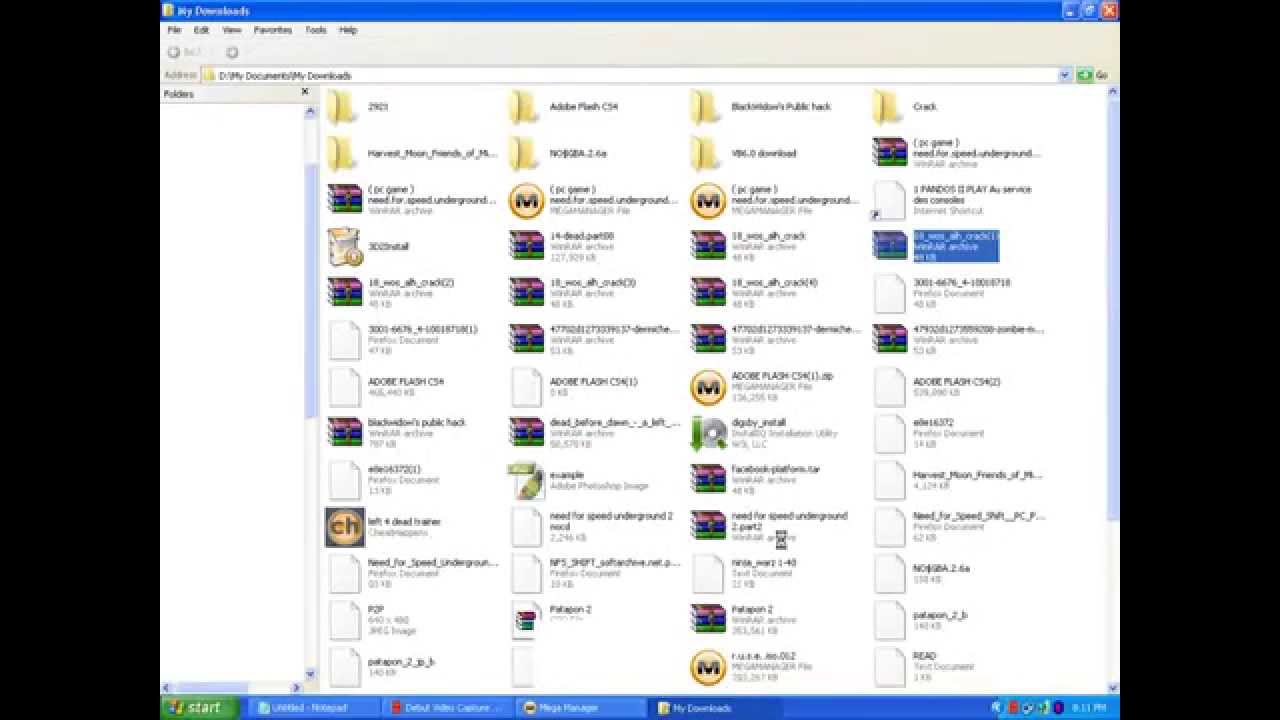Click Folders pane horizontal scroll-right arrow

pos(296,688)
